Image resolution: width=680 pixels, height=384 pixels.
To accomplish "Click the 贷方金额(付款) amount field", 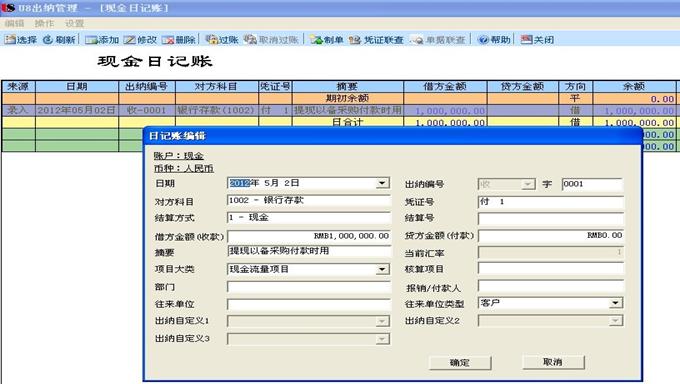I will (x=551, y=236).
